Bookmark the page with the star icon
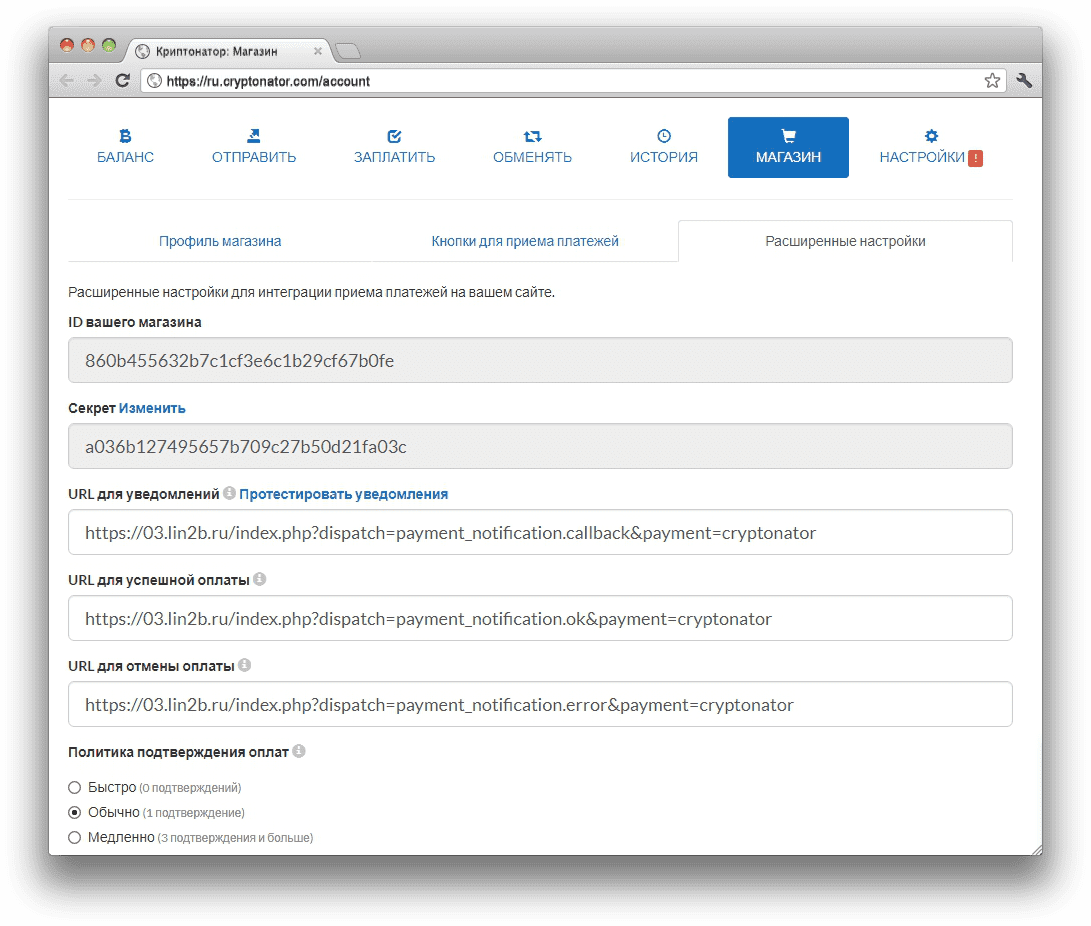The height and width of the screenshot is (926, 1091). click(x=992, y=81)
